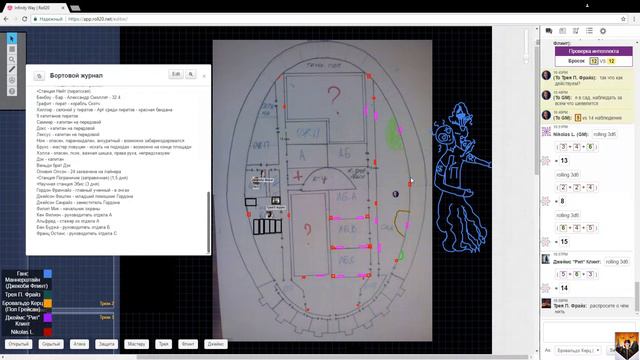The width and height of the screenshot is (640, 360).
Task: Click the chat log vertical scrollbar
Action: 637,298
